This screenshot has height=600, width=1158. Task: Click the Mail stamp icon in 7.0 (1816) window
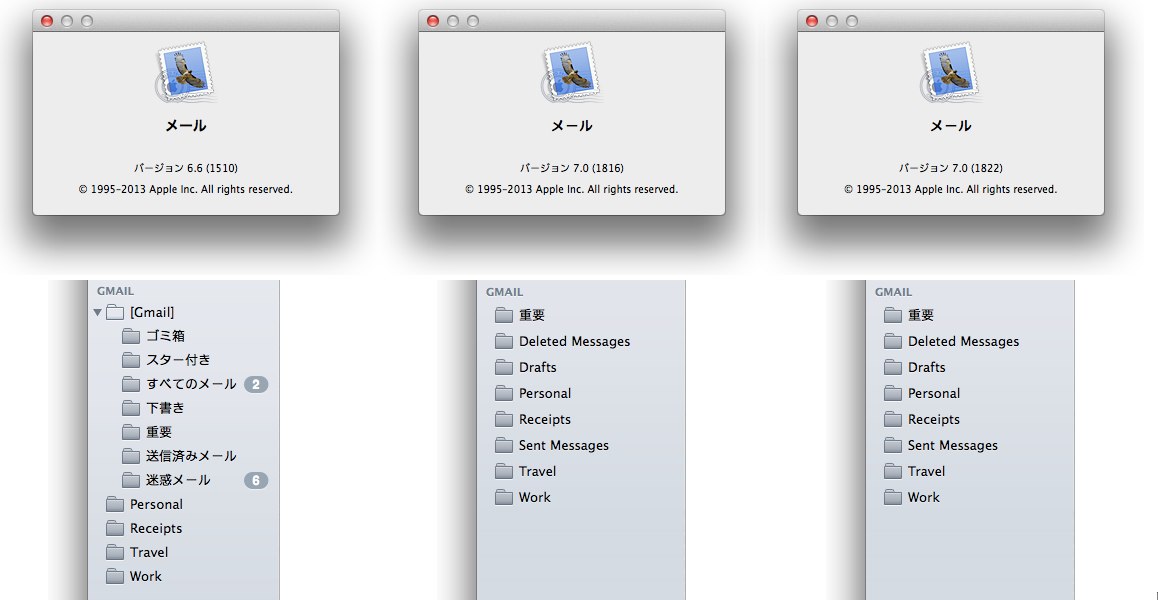572,72
